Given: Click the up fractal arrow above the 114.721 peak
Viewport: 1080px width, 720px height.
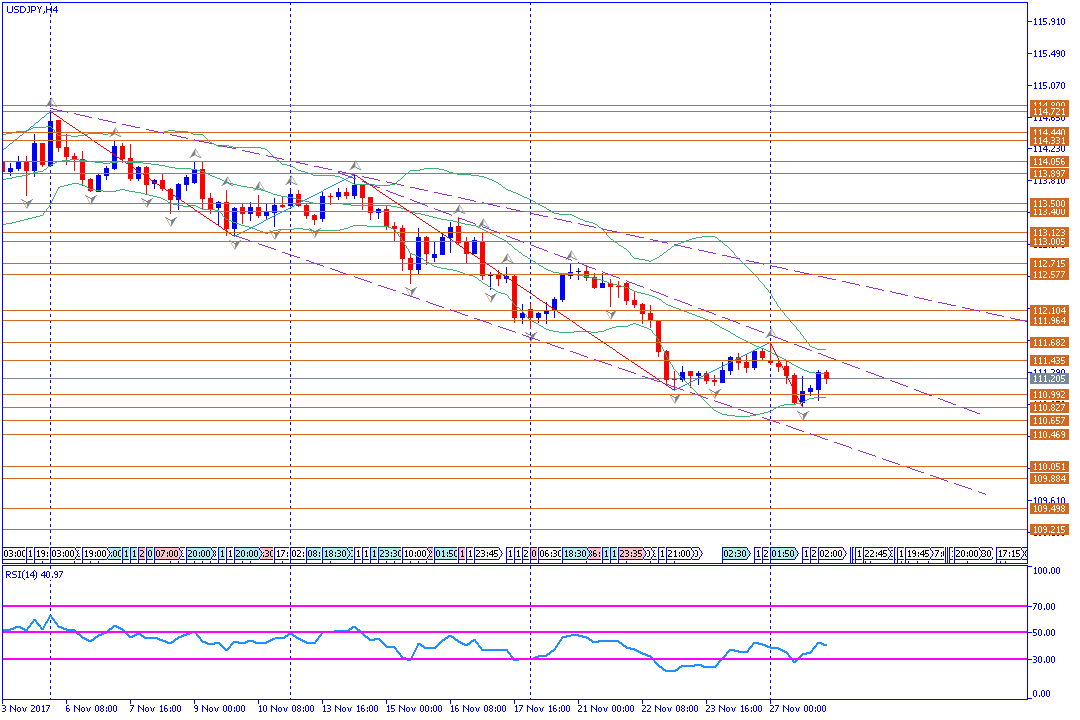Looking at the screenshot, I should pyautogui.click(x=50, y=103).
